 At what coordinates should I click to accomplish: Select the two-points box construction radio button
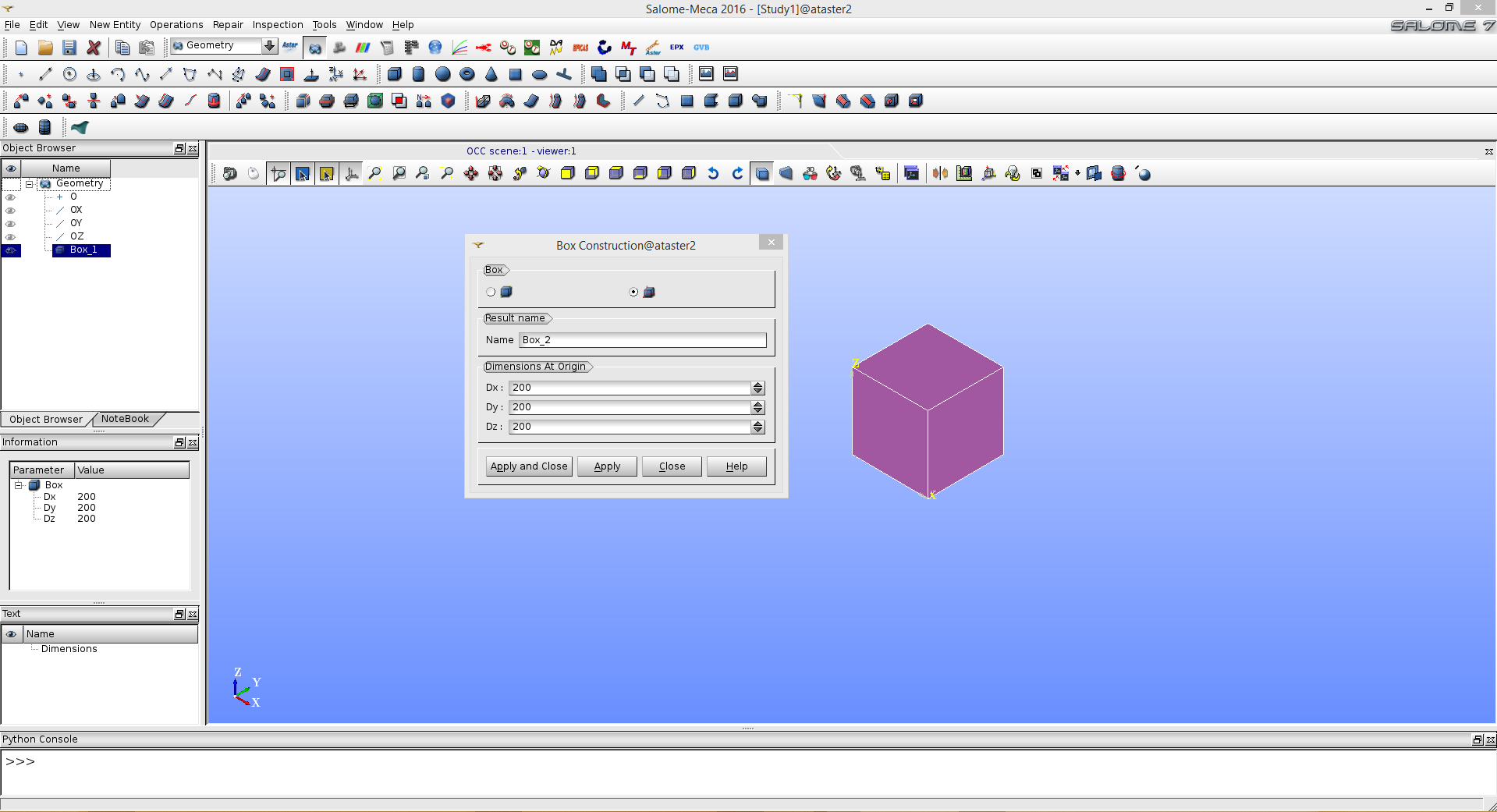coord(491,292)
